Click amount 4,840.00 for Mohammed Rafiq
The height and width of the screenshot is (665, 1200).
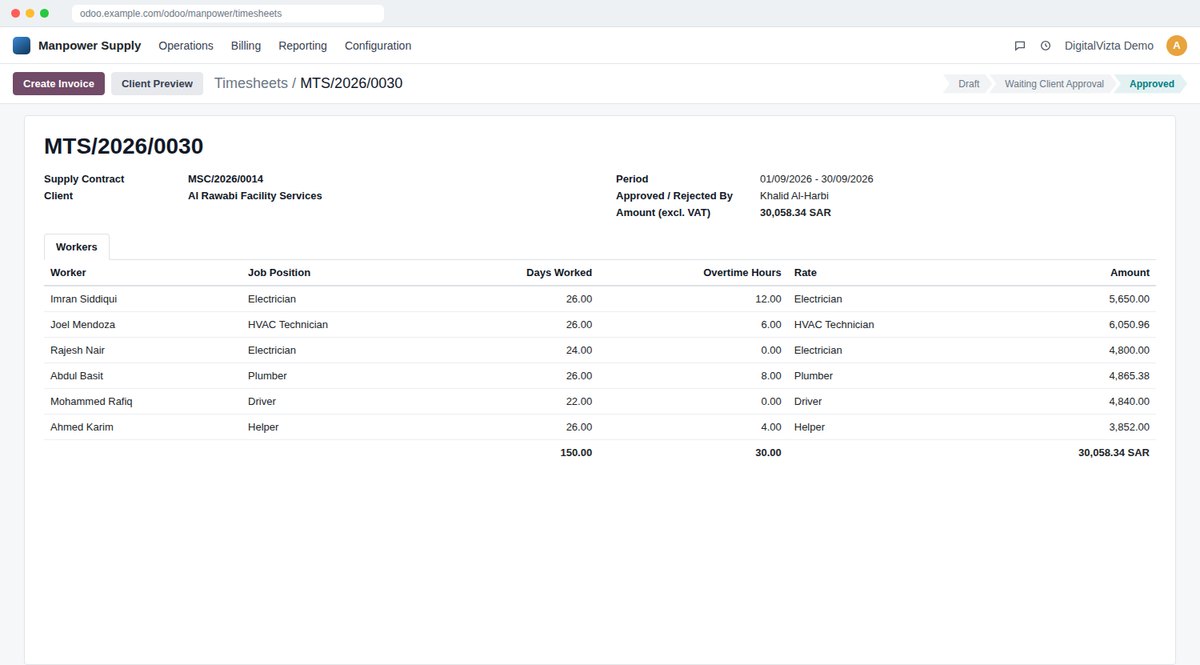(x=1129, y=401)
